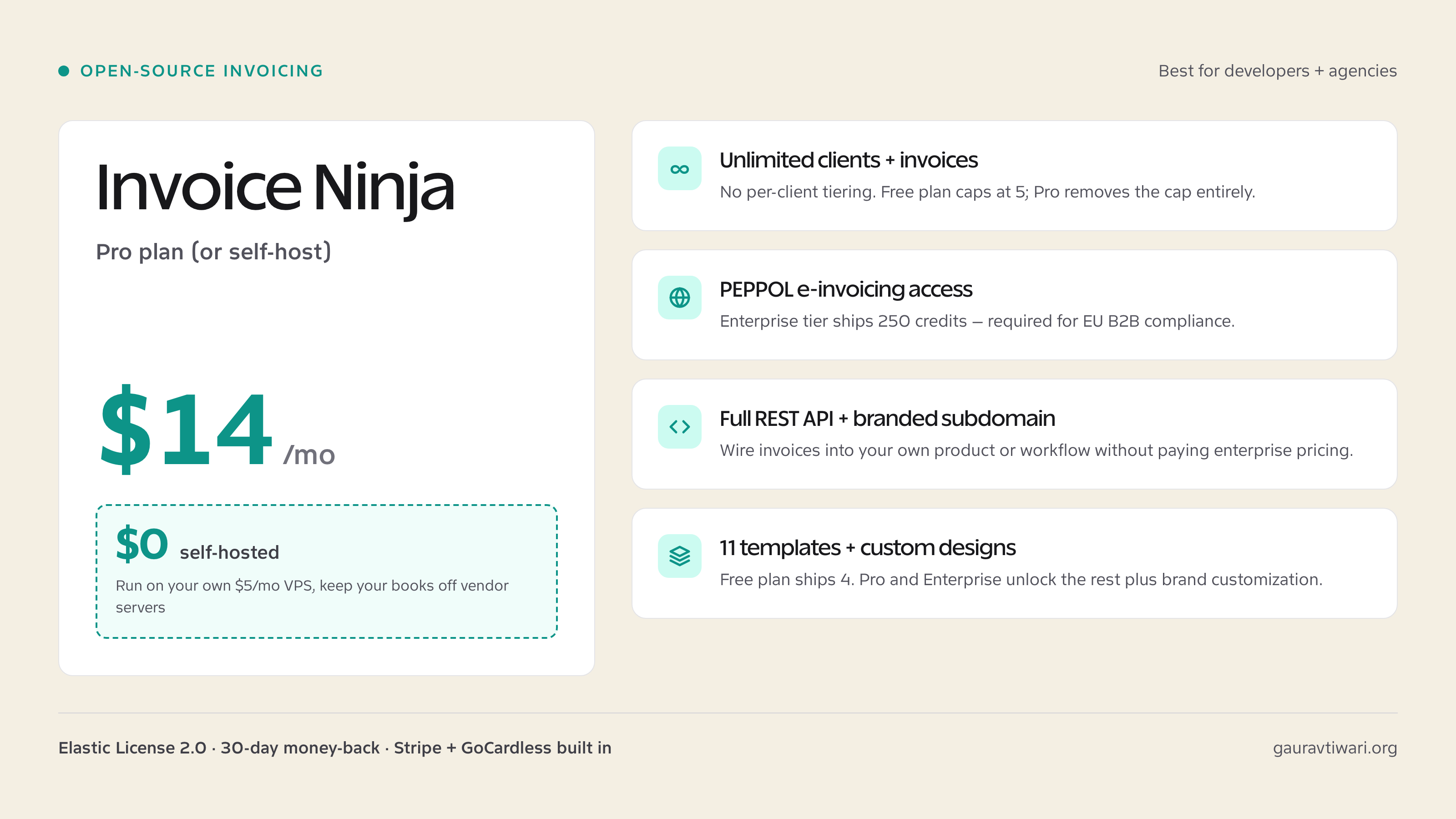Open the gauravtiwari.org link
This screenshot has width=1456, height=819.
1335,748
